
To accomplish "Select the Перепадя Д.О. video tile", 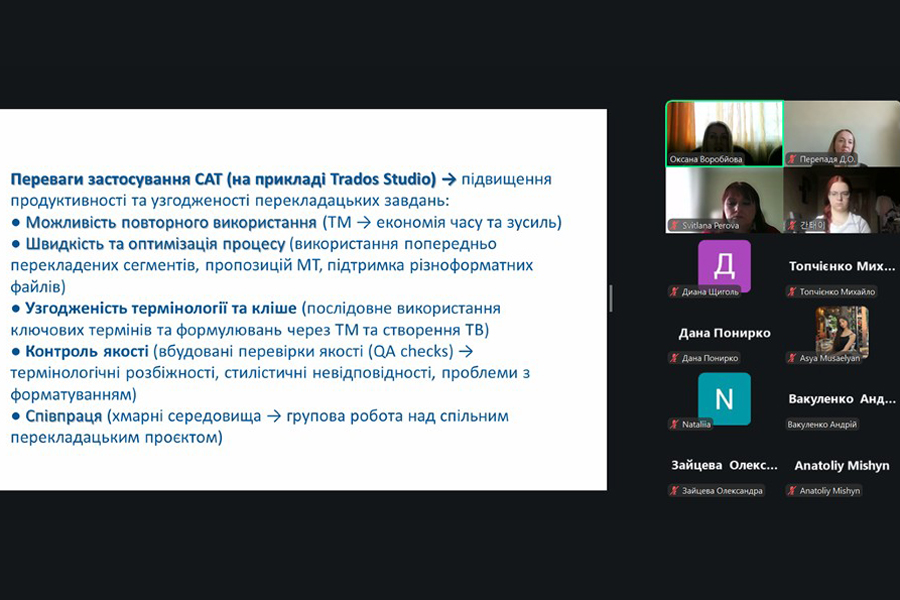I will [841, 134].
